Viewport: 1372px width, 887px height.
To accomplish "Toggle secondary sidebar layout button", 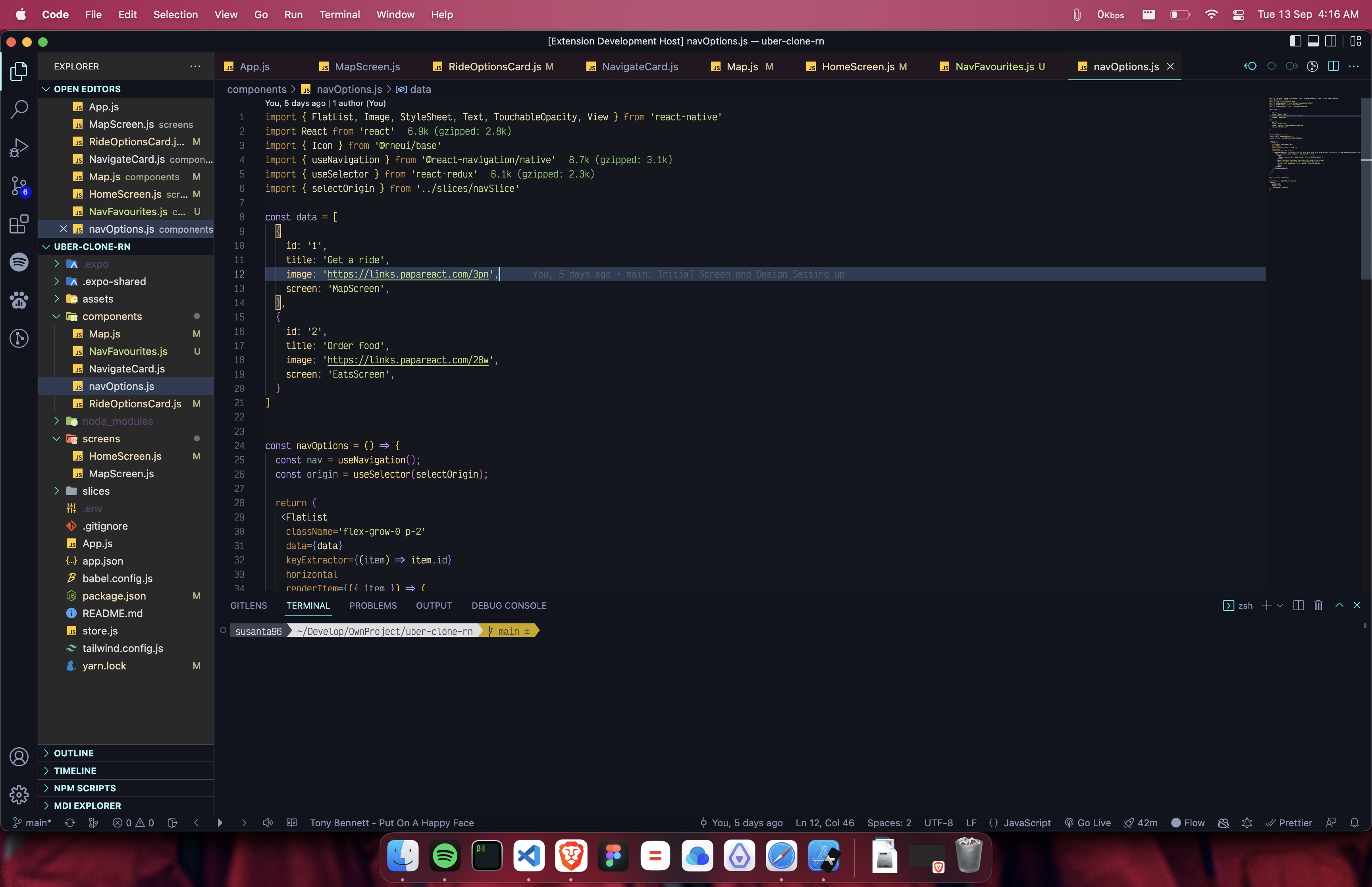I will [x=1331, y=41].
